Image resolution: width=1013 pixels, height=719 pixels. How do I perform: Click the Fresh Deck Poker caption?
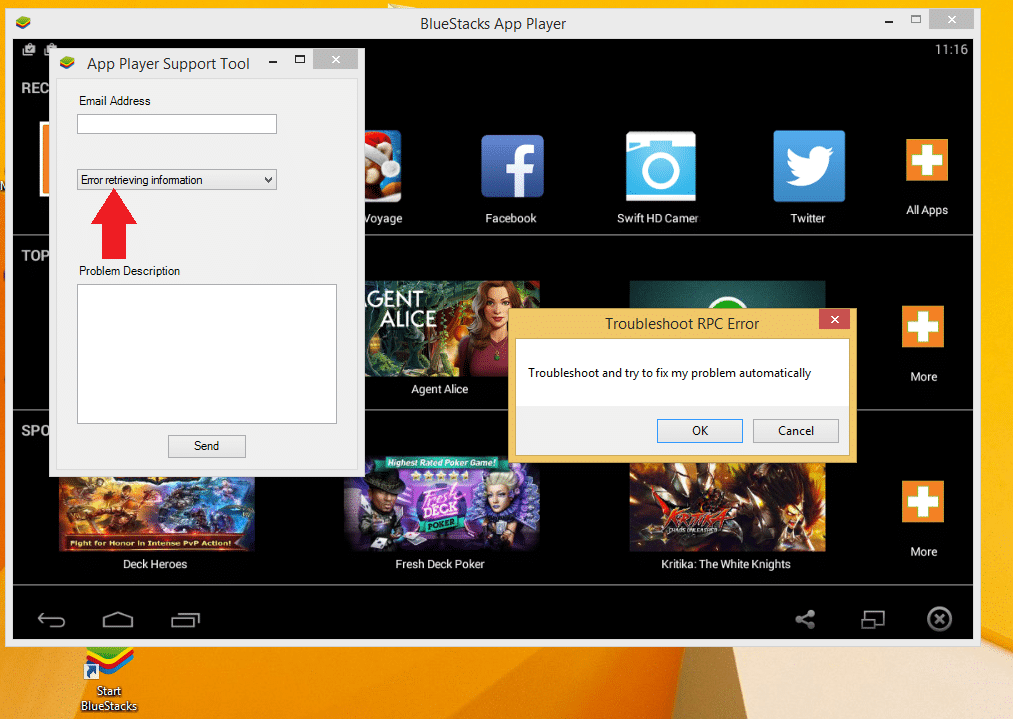point(440,564)
